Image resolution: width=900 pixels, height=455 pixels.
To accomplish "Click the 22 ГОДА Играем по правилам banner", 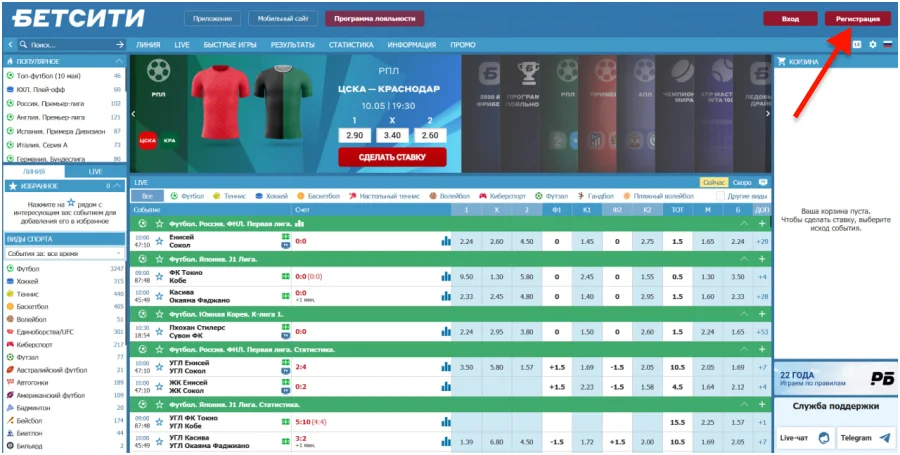I will (835, 378).
